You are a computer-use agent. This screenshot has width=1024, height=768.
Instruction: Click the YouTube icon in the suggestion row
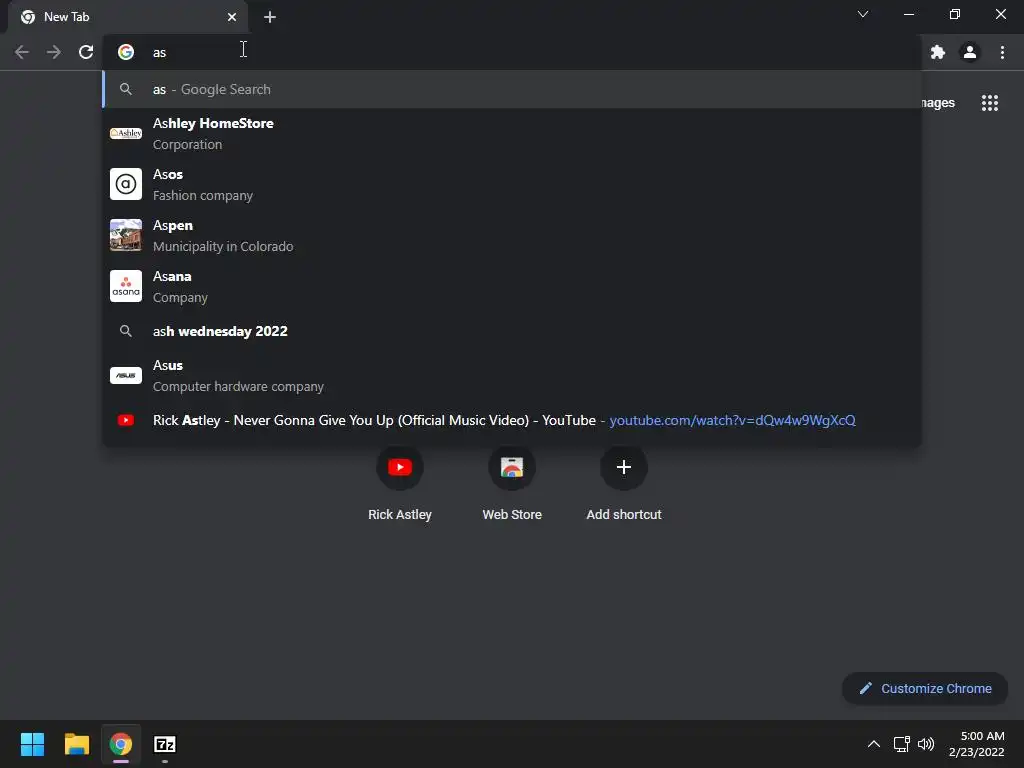[x=126, y=420]
